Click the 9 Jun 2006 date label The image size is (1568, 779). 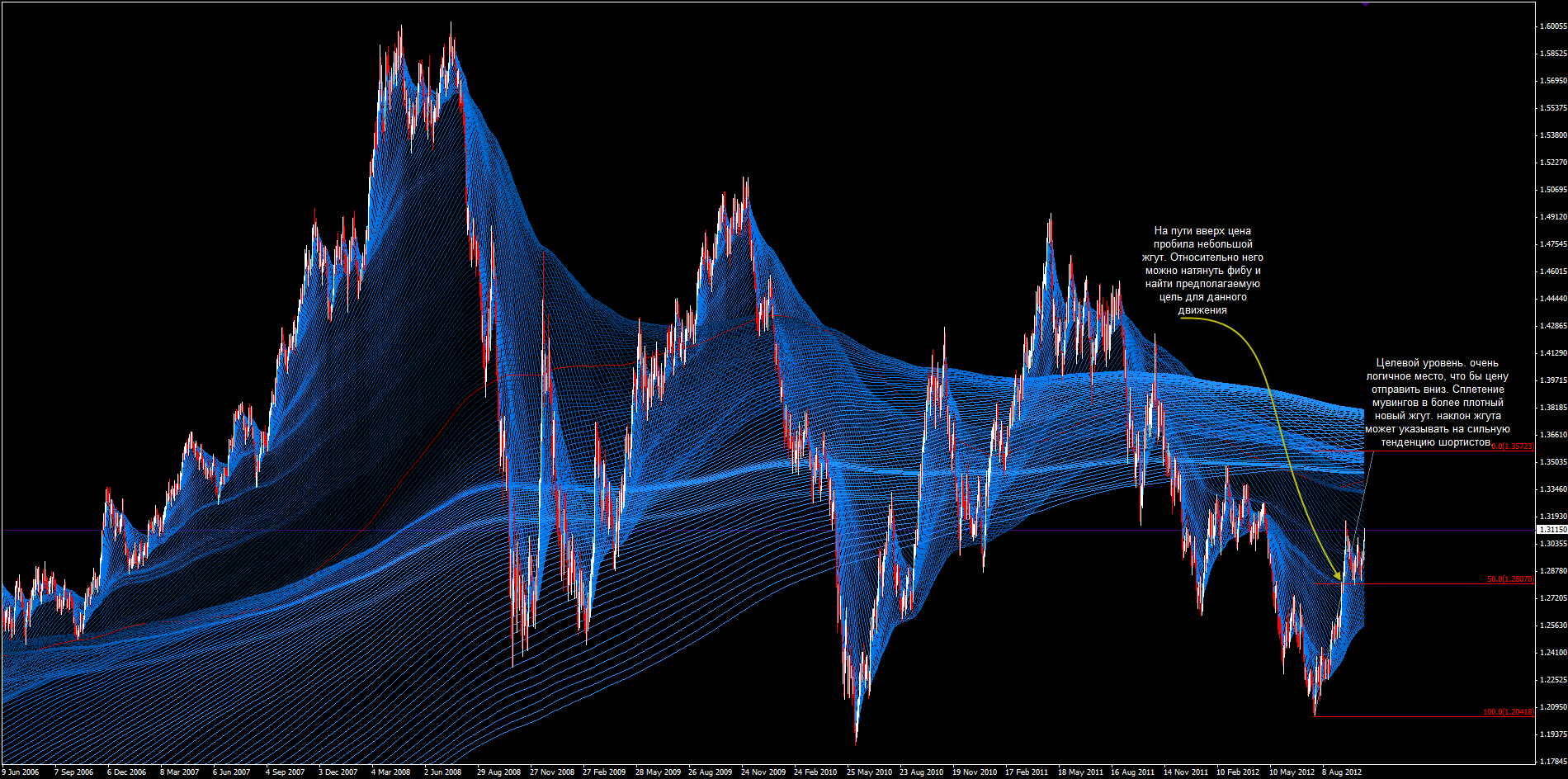(x=21, y=772)
